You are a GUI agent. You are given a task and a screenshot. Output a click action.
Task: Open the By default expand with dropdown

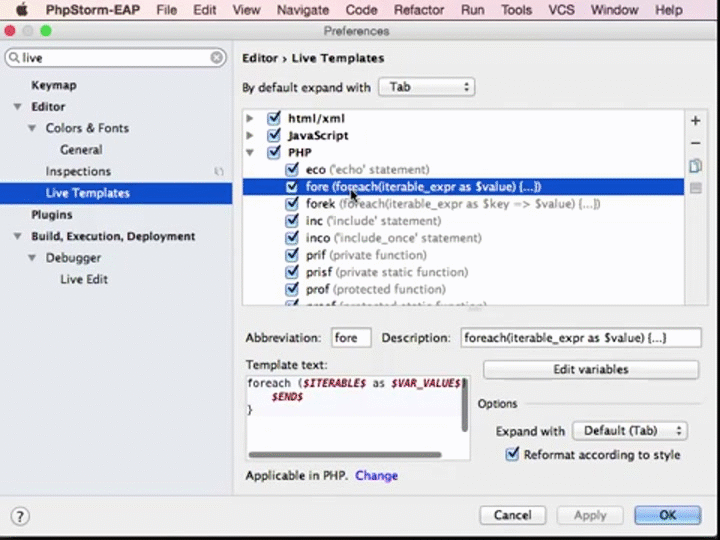point(427,87)
